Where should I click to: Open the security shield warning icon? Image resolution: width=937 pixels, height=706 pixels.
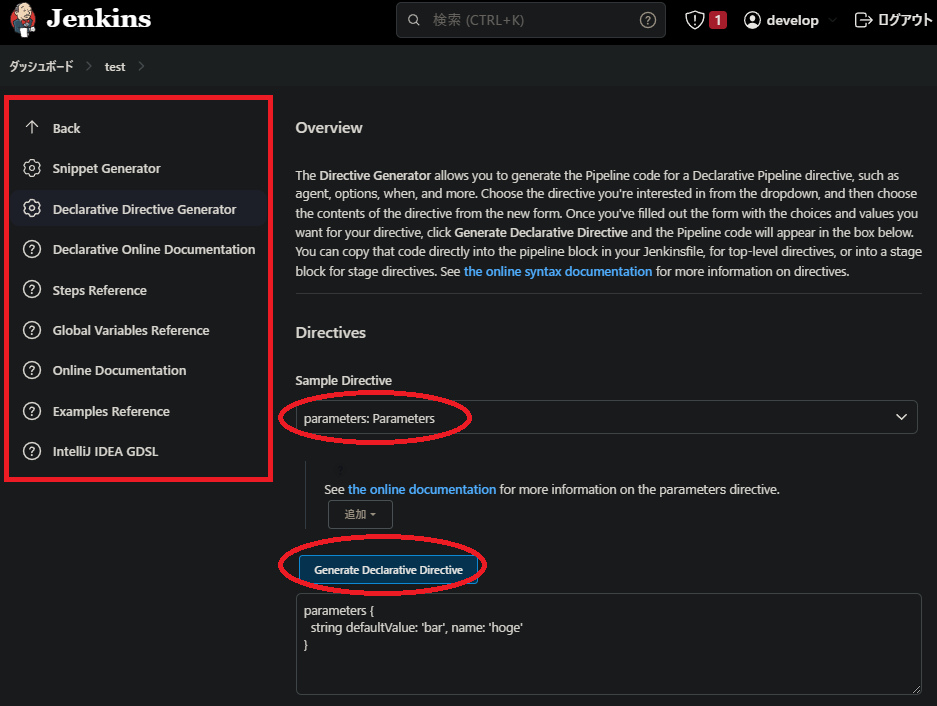[694, 20]
